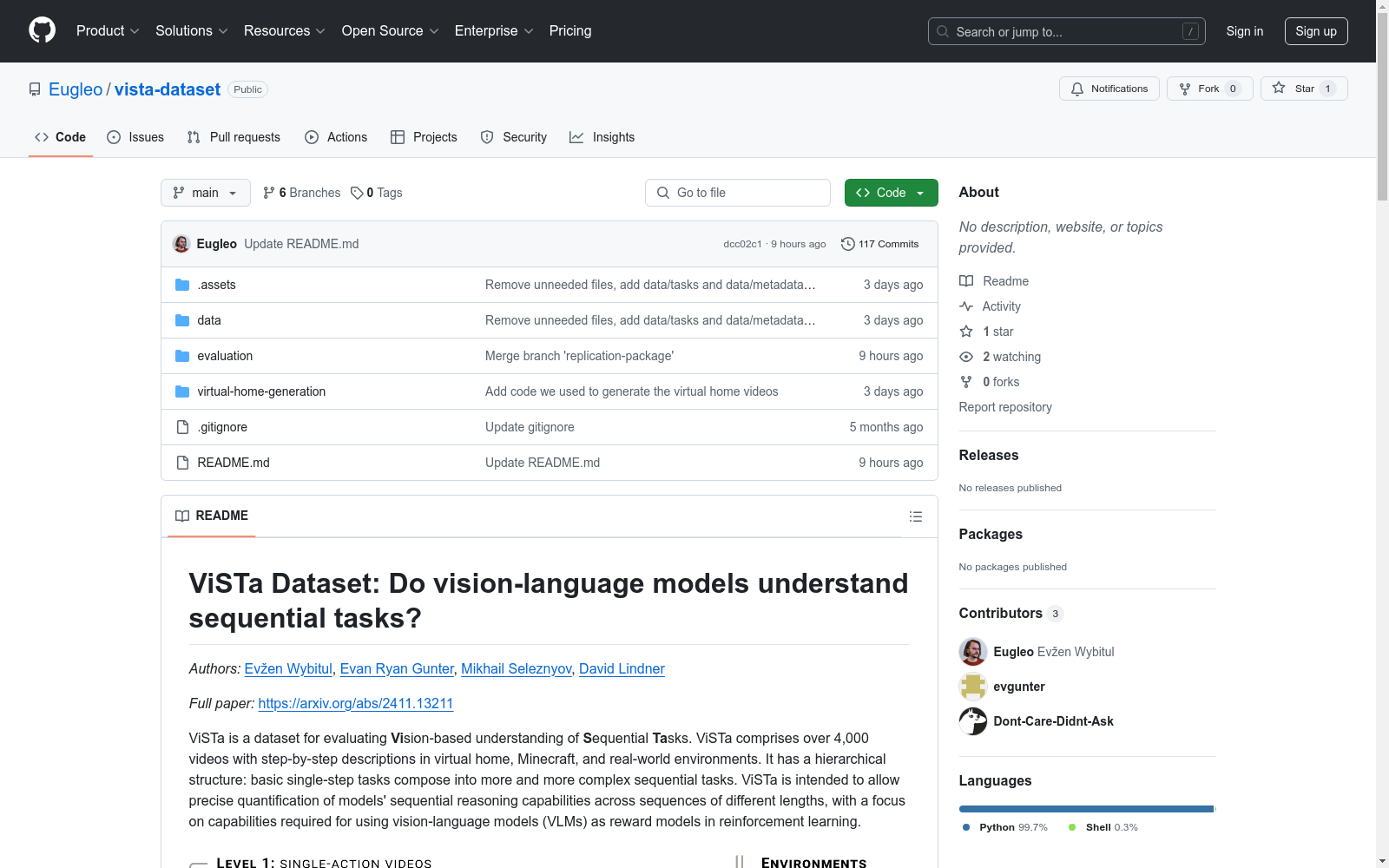This screenshot has height=868, width=1389.
Task: Expand the Product menu
Action: (108, 30)
